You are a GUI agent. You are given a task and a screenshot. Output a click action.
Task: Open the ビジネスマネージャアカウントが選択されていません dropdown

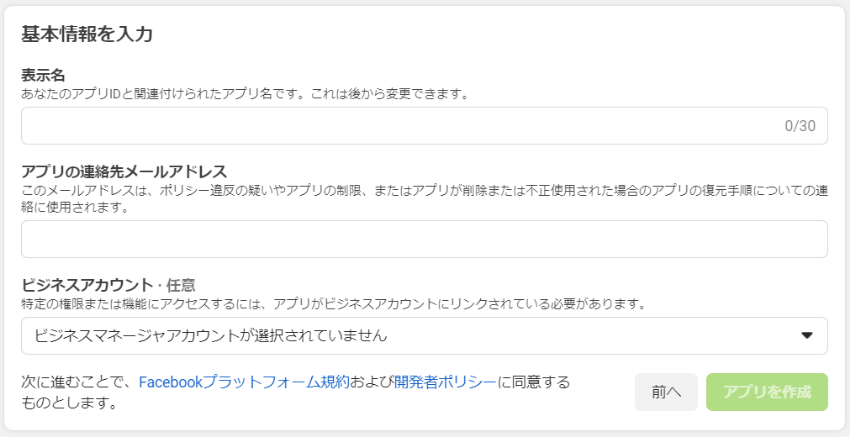coord(424,336)
